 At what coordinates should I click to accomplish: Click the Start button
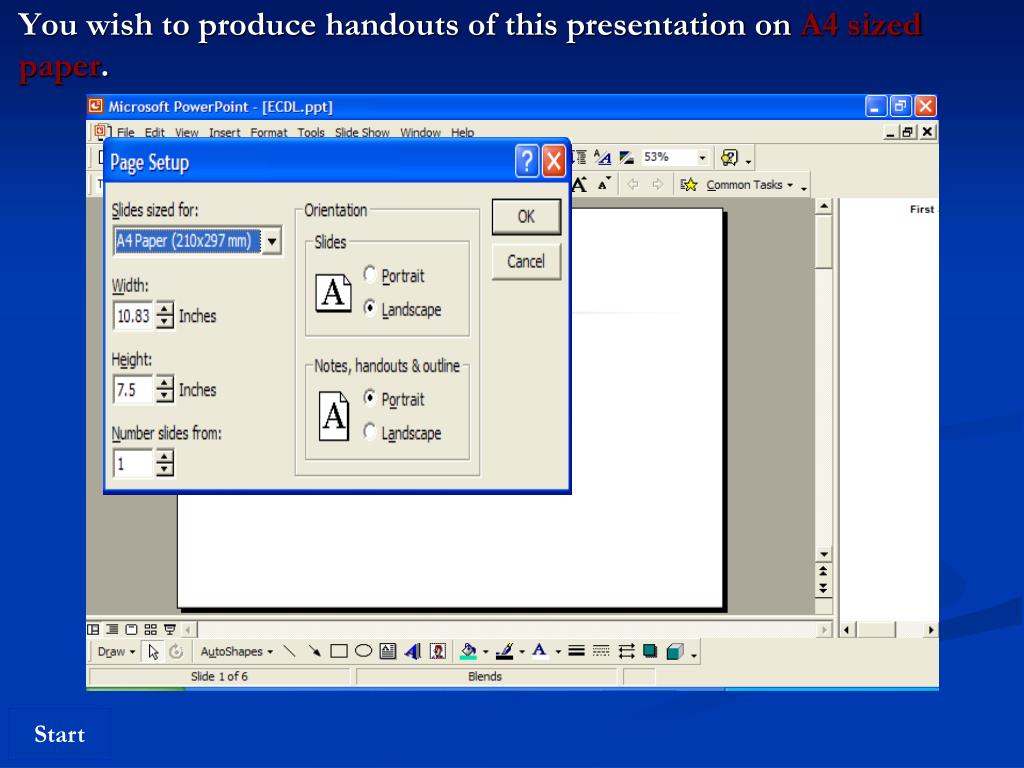tap(59, 734)
